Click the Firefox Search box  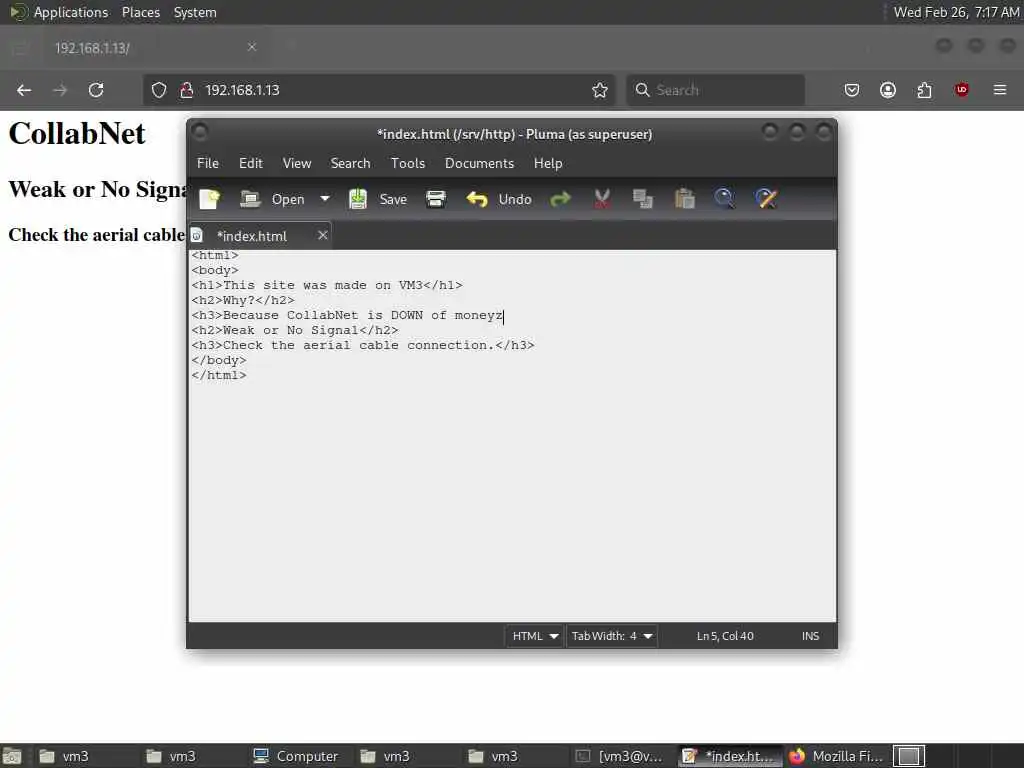click(715, 90)
